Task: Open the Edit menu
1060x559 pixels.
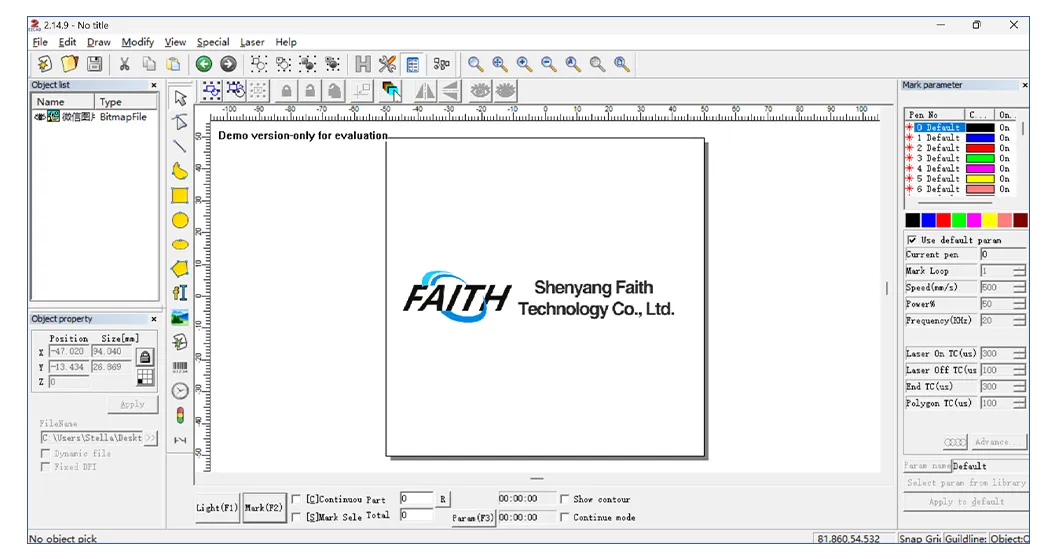Action: 67,42
